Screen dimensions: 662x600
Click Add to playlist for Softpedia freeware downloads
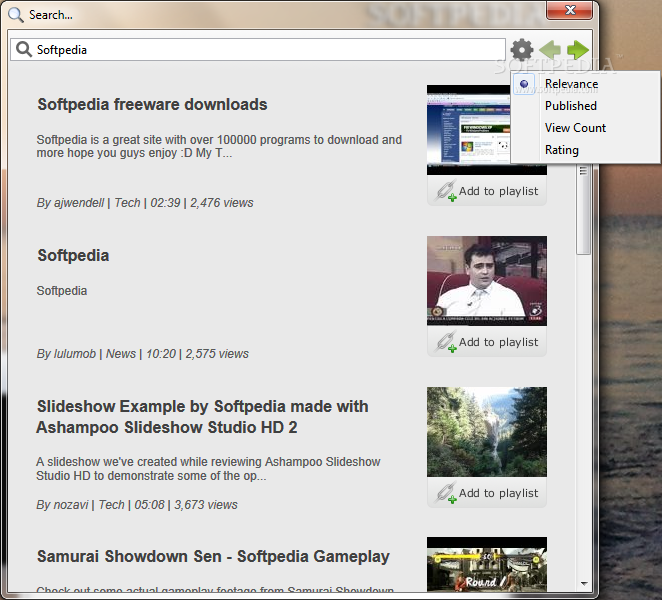tap(487, 191)
